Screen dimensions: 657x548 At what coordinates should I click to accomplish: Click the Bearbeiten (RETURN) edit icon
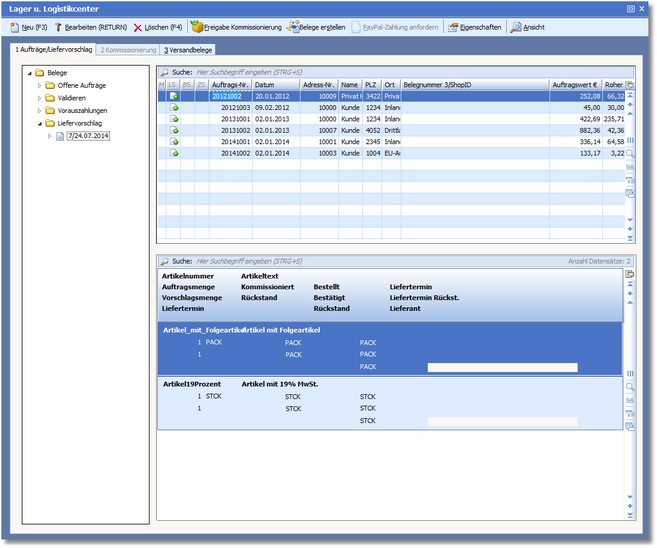[x=59, y=27]
